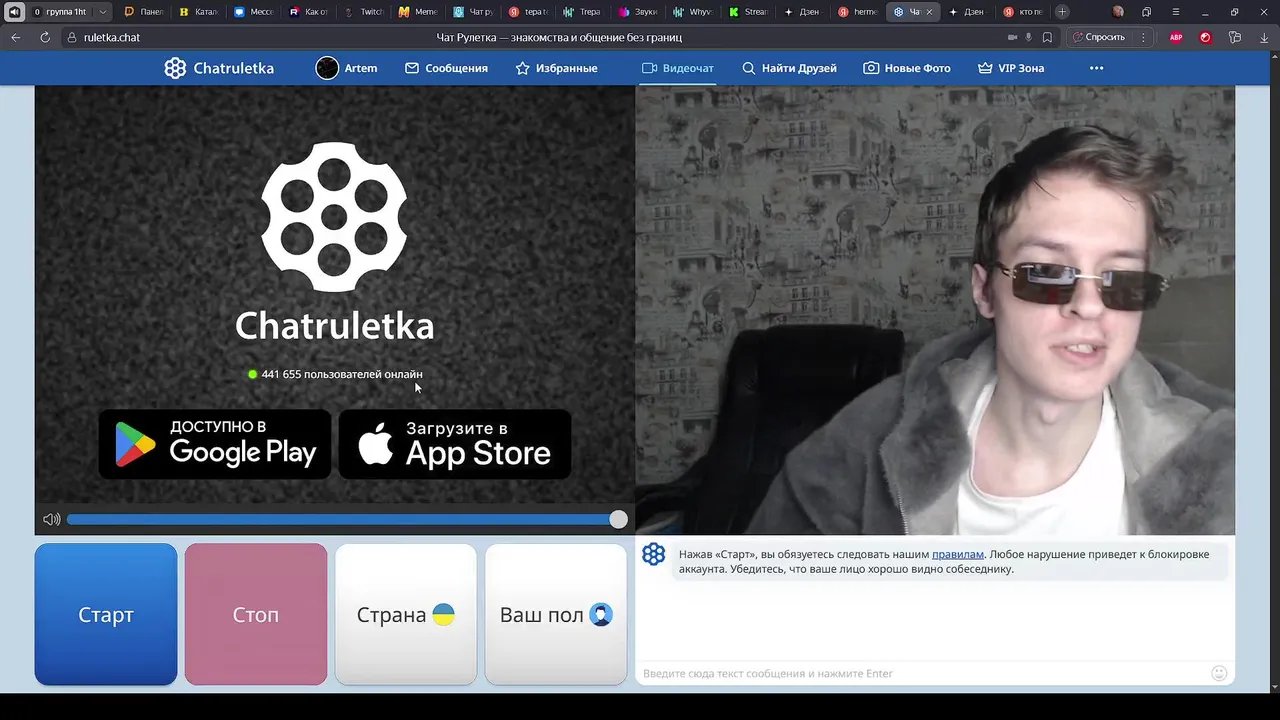Screen dimensions: 1280x720
Task: Open the Artem profile avatar
Action: tap(327, 68)
